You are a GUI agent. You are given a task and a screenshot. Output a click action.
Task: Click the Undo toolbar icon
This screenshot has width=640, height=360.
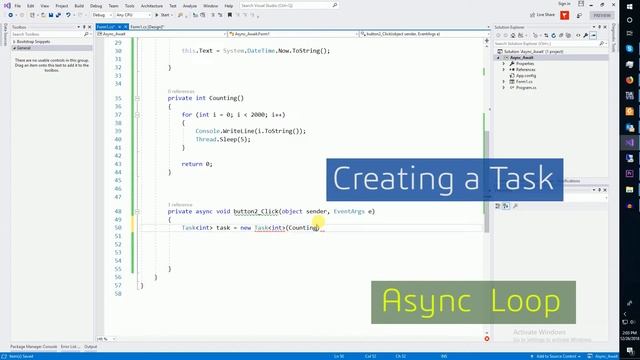pos(68,15)
